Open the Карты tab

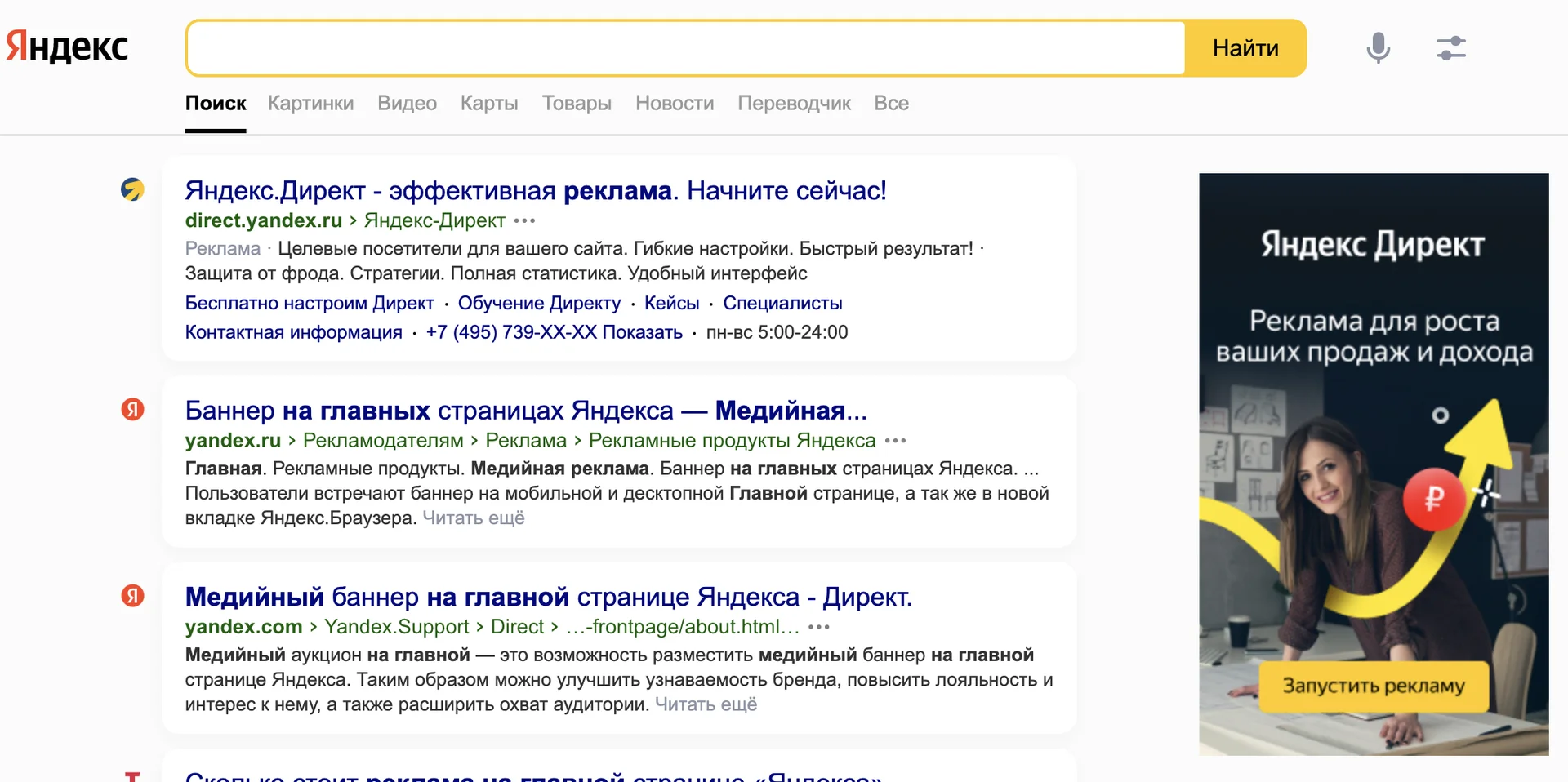(x=489, y=104)
